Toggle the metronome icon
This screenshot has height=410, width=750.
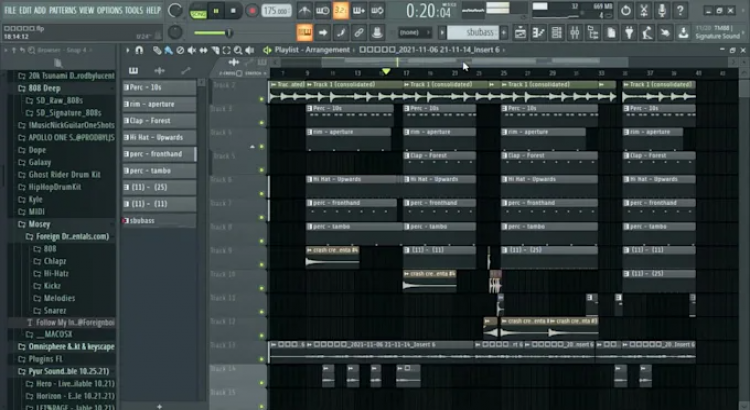pos(304,10)
